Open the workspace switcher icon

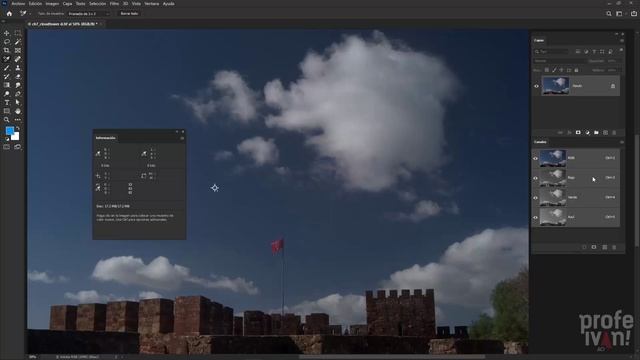619,13
